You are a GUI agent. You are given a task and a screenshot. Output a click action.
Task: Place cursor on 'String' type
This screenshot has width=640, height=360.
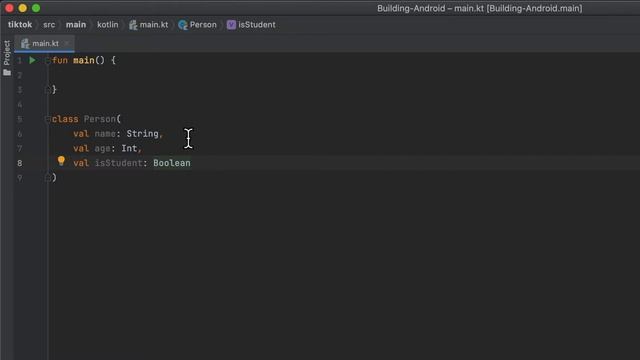[142, 133]
